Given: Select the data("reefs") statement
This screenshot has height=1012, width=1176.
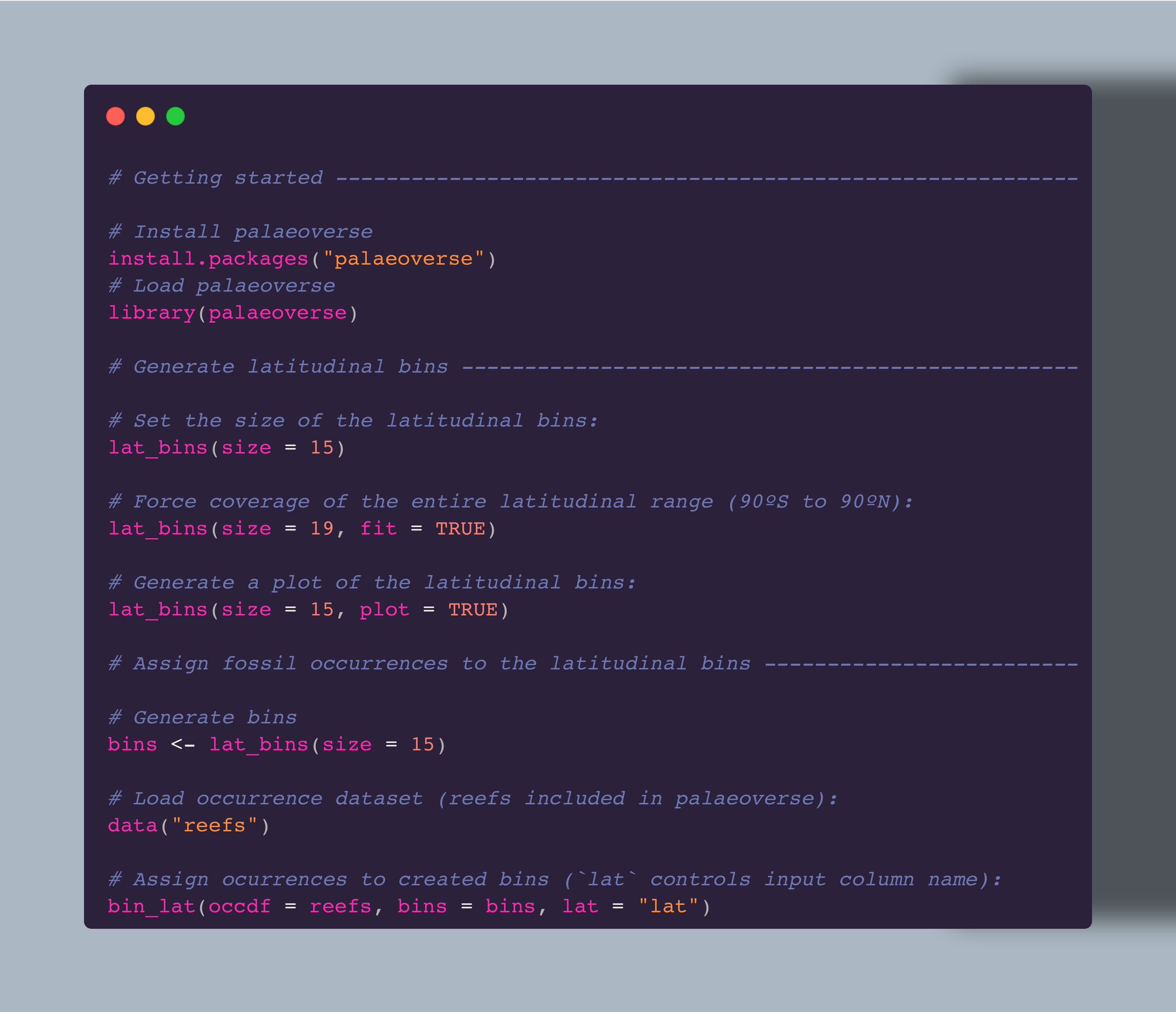Looking at the screenshot, I should tap(188, 825).
